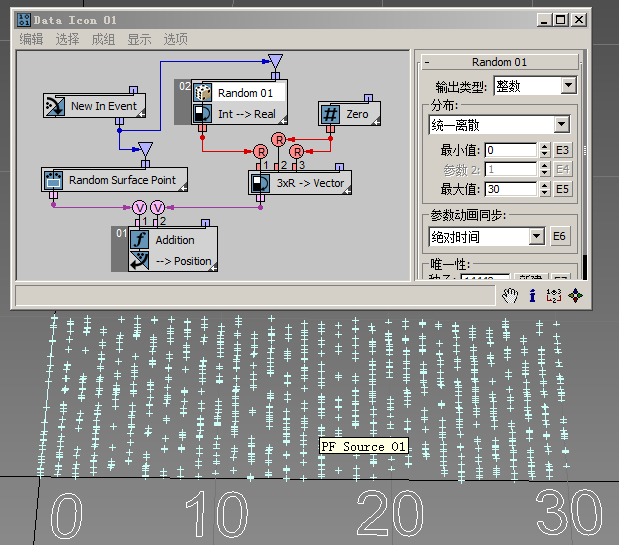Click the E3 button

[x=562, y=150]
